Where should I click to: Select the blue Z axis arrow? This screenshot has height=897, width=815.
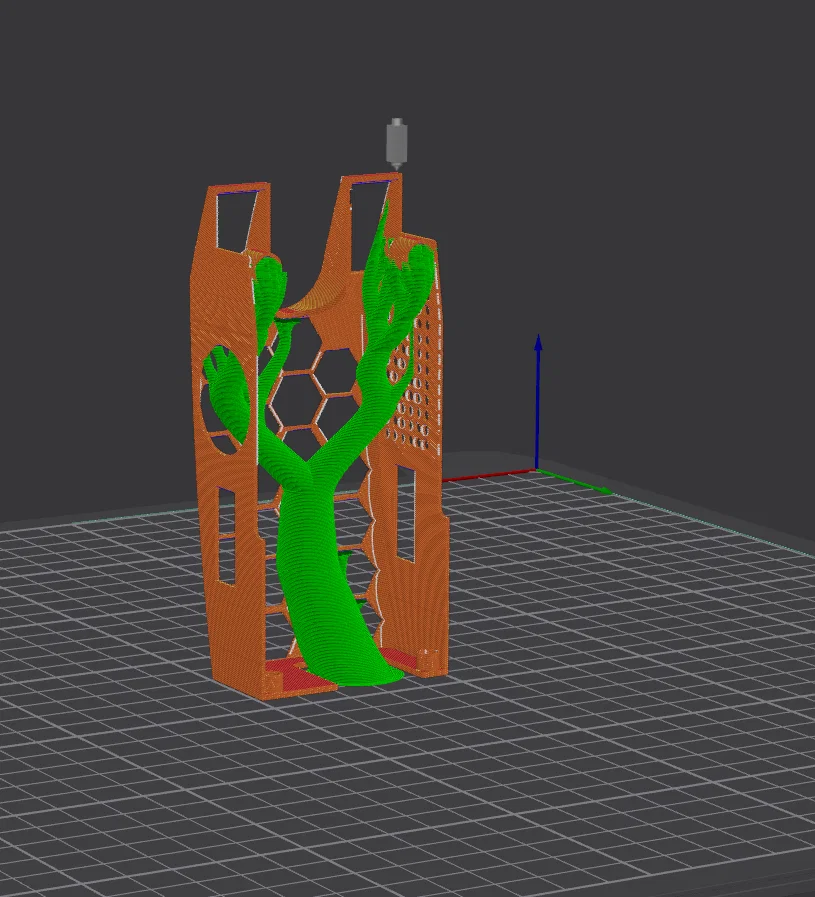click(538, 402)
